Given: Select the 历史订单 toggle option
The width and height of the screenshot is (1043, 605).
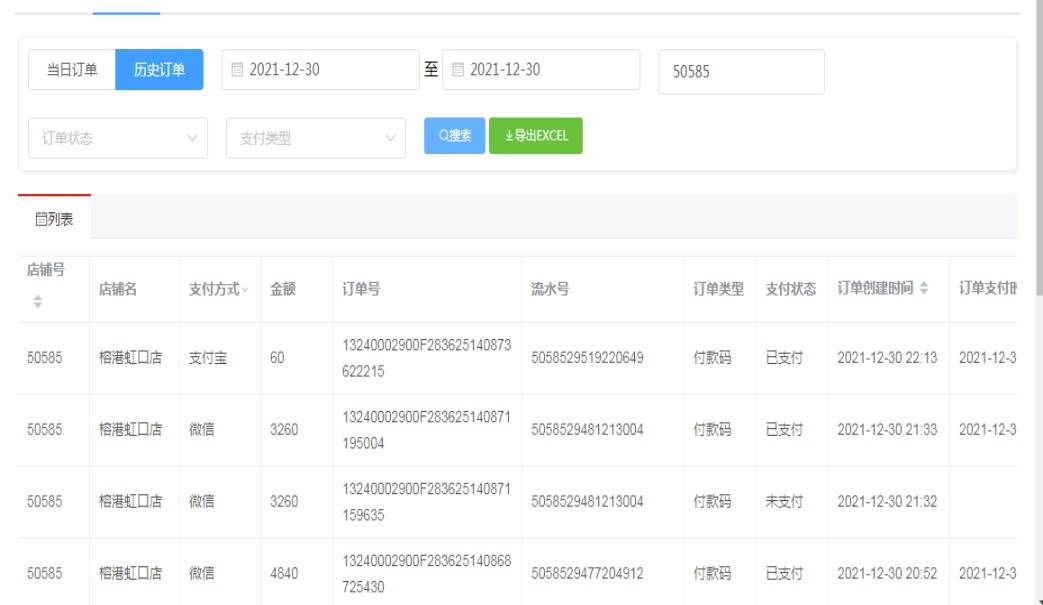Looking at the screenshot, I should pos(159,70).
